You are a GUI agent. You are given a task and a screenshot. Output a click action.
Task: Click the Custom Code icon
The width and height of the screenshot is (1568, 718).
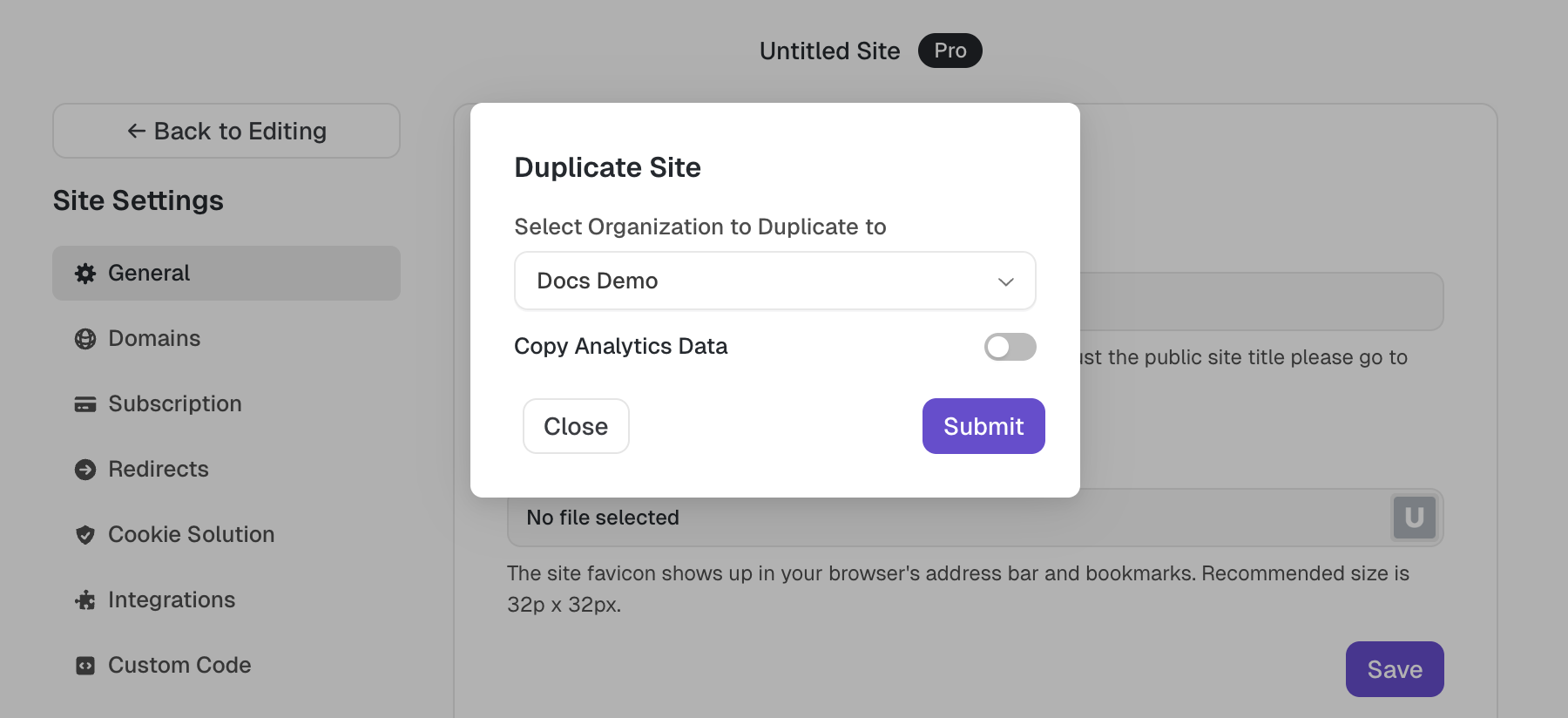[85, 666]
